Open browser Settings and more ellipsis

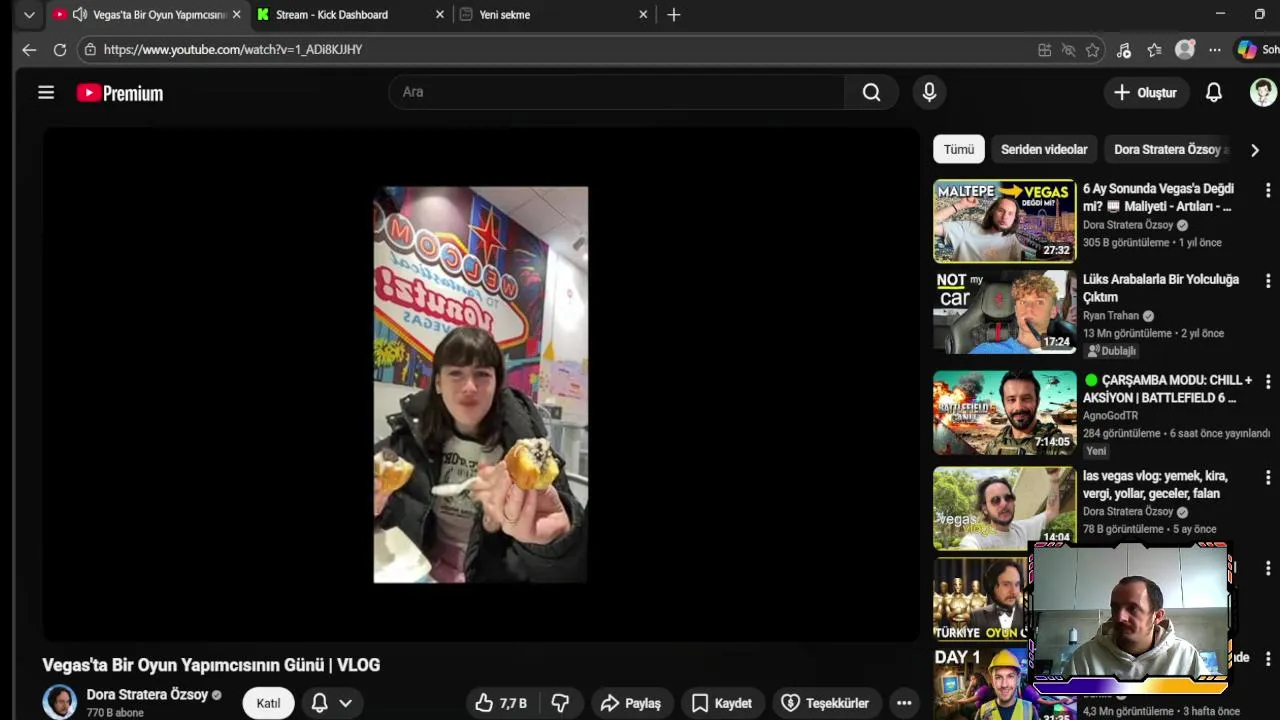pos(1215,50)
